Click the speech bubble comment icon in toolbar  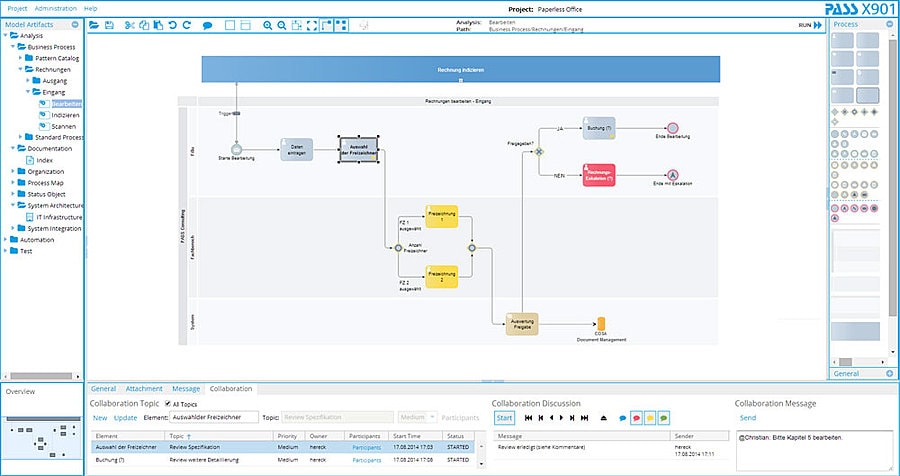click(207, 24)
